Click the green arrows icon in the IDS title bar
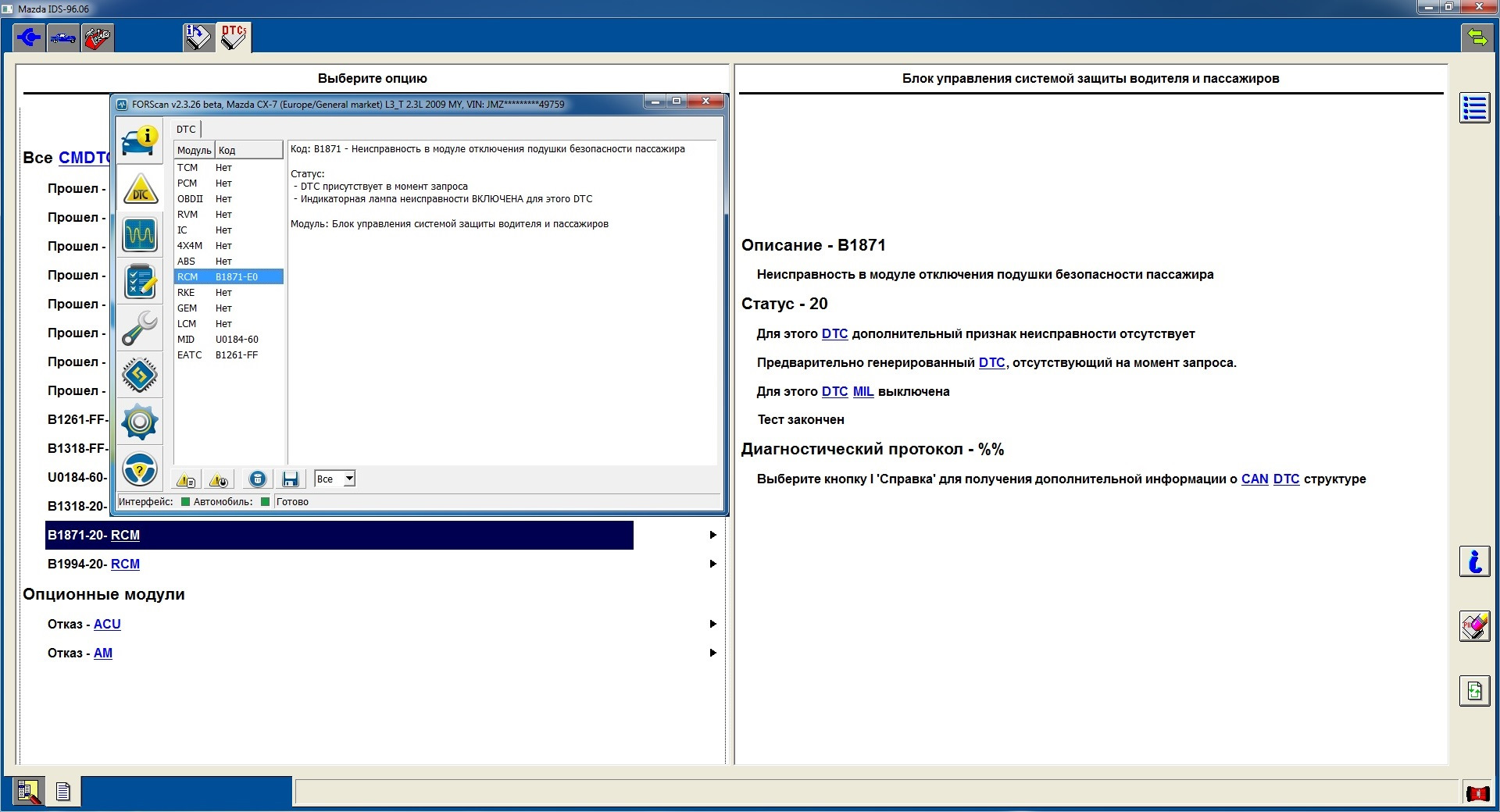This screenshot has width=1500, height=812. click(1477, 37)
